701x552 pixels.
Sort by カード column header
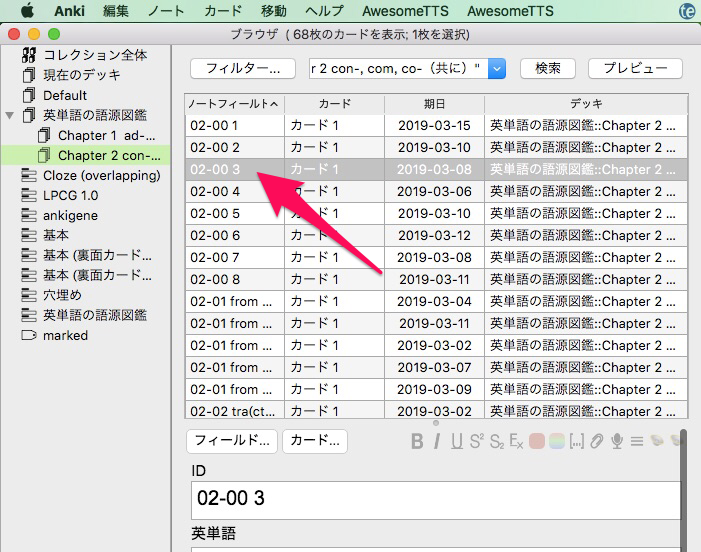pyautogui.click(x=334, y=104)
